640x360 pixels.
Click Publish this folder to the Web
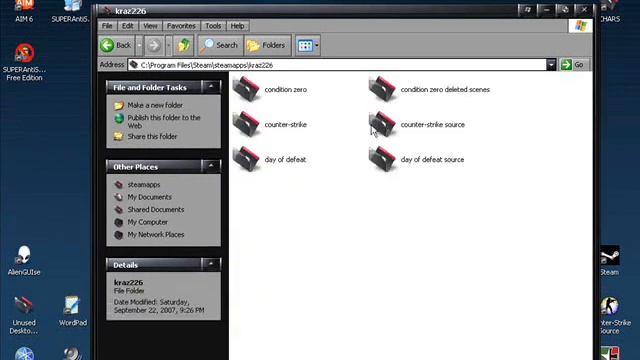164,122
